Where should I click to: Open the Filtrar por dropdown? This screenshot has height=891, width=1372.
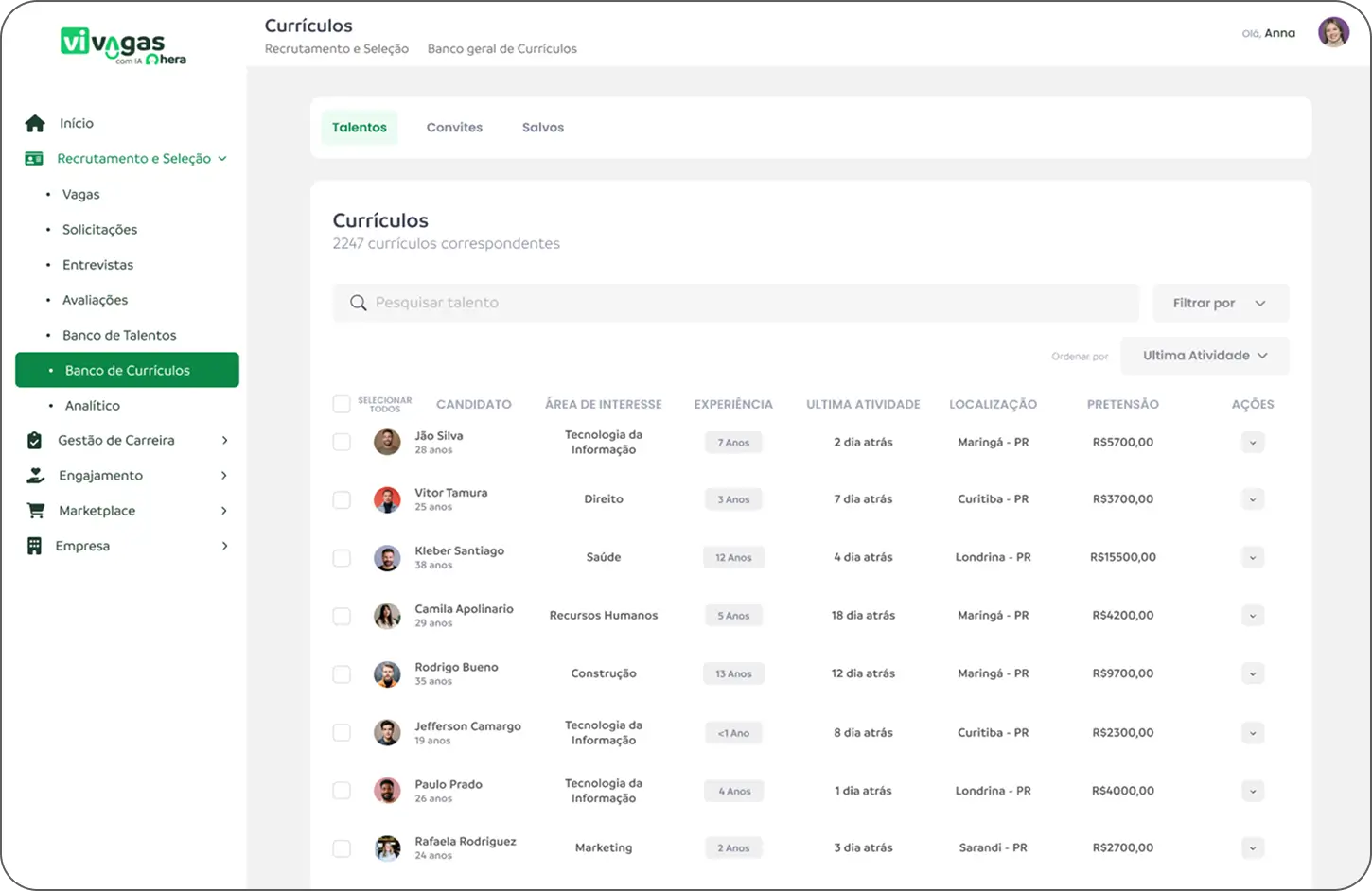pos(1220,303)
